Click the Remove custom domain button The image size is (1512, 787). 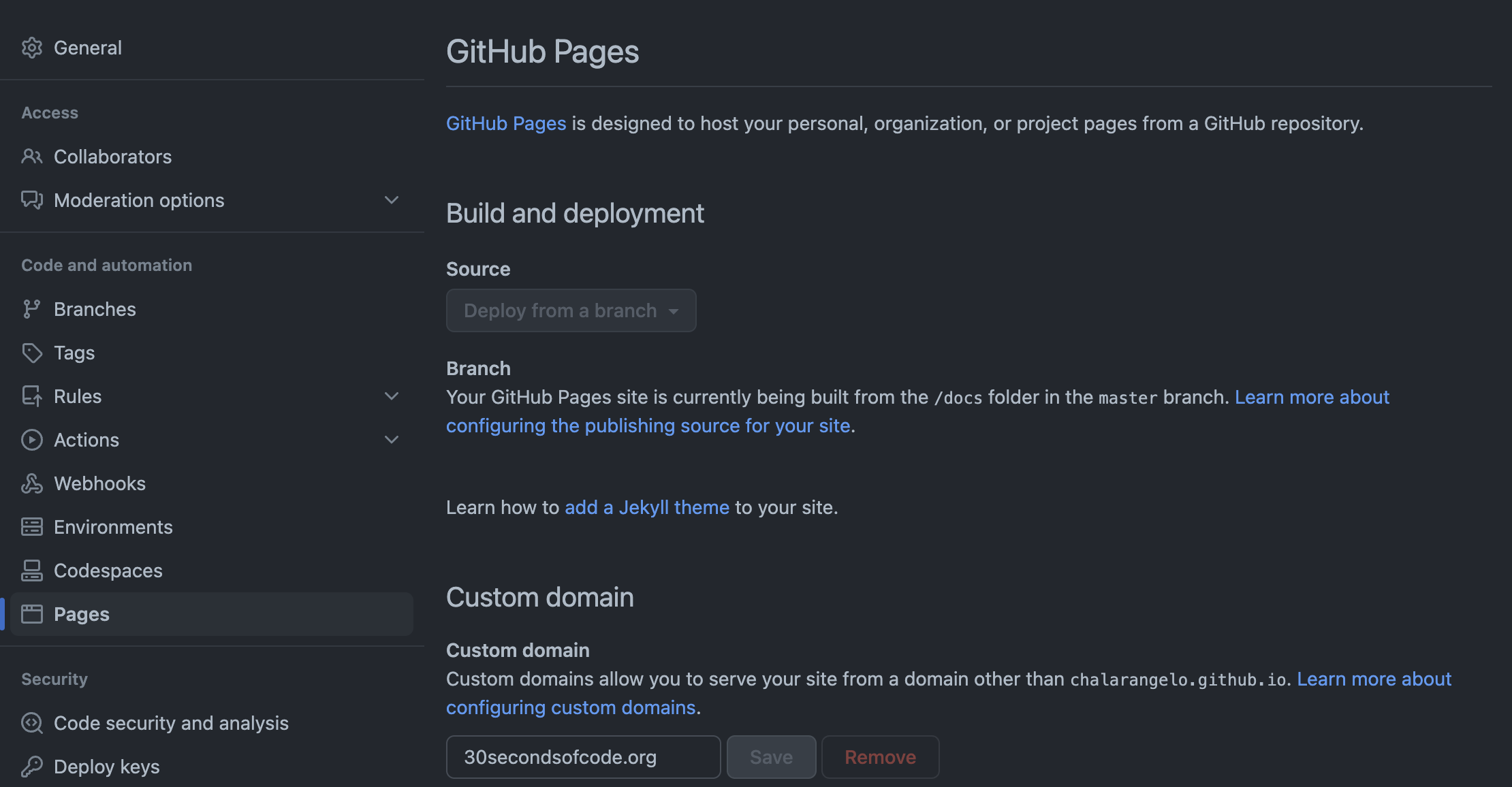pyautogui.click(x=880, y=756)
